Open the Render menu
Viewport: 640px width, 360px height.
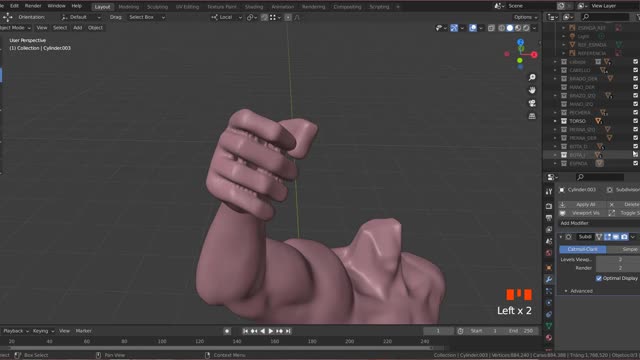[33, 6]
